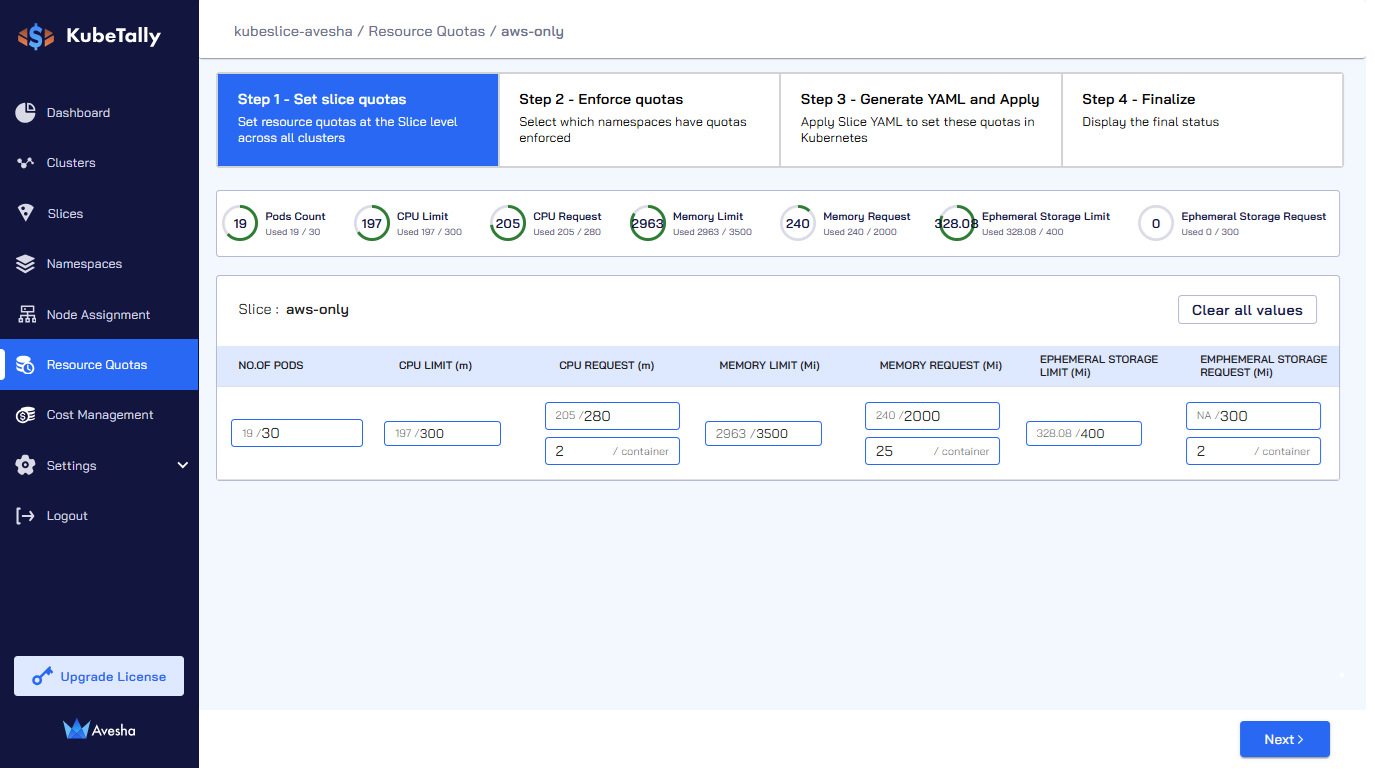Click the CPU Request input showing 280
Screen dimensions: 1375x782
click(x=612, y=416)
